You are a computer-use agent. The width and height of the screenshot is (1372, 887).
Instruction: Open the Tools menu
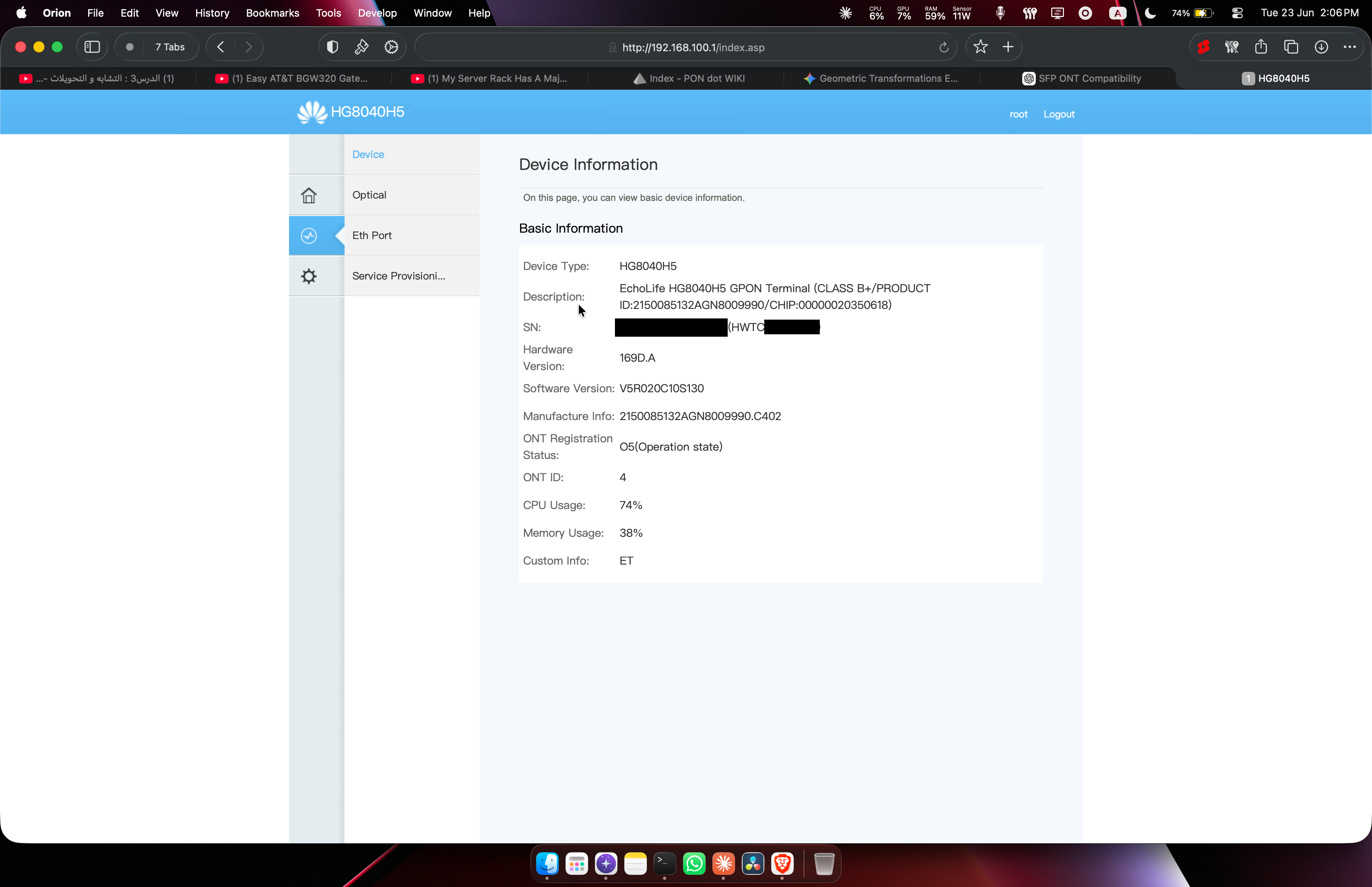(328, 13)
